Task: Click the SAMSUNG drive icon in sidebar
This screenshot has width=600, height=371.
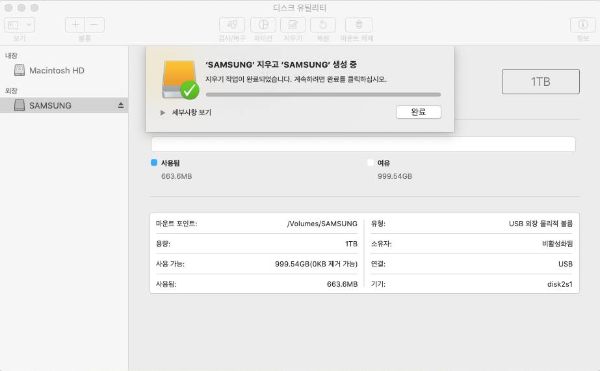Action: click(x=19, y=105)
